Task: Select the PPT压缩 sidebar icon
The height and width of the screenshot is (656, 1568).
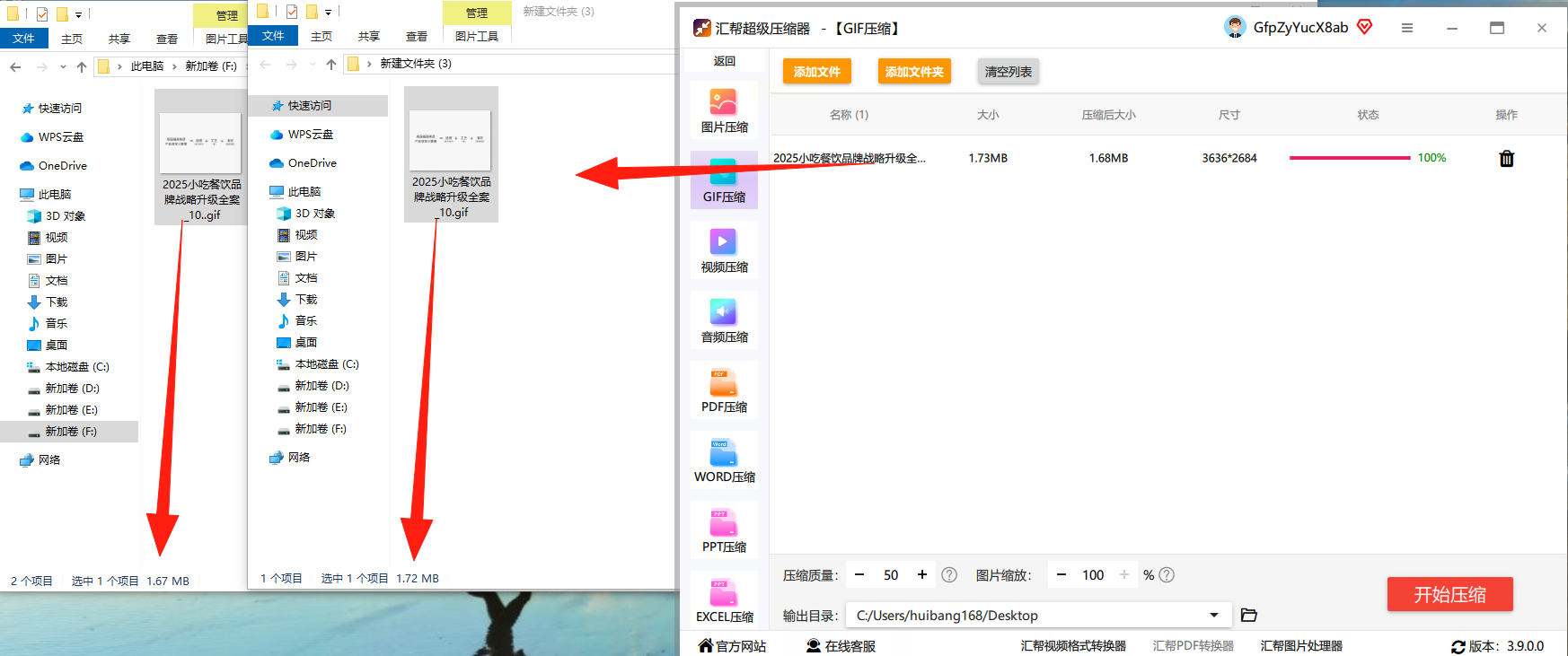Action: (724, 530)
